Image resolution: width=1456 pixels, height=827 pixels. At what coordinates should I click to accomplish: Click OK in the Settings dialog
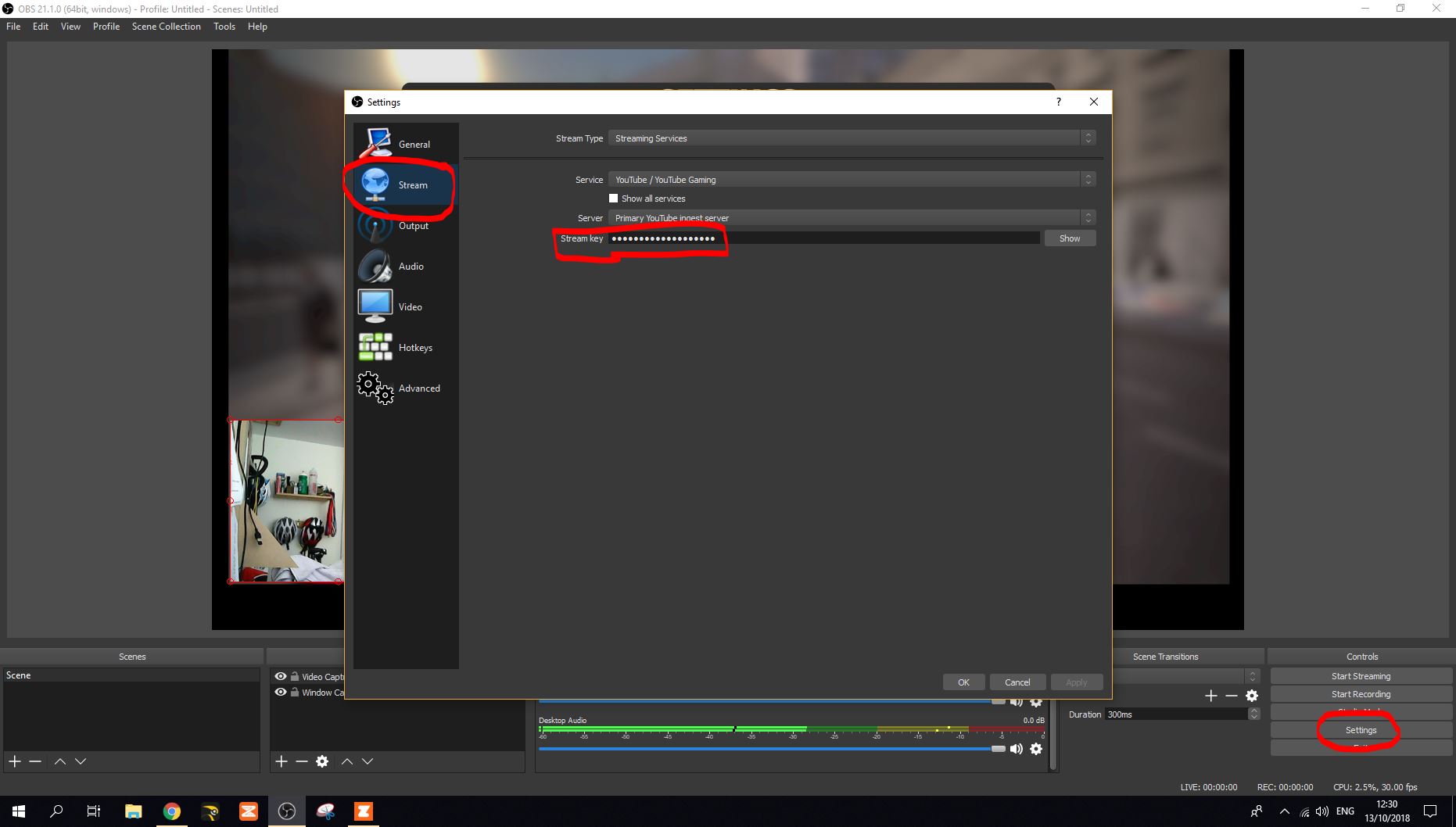pos(963,682)
